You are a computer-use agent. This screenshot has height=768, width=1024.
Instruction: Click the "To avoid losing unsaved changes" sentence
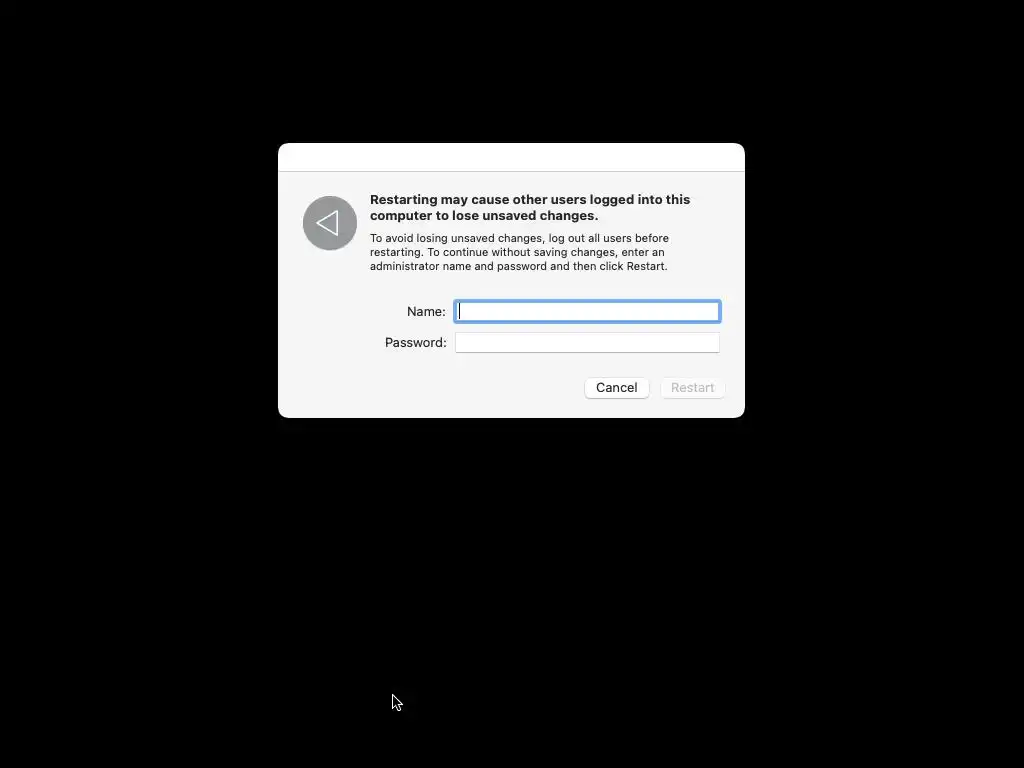(519, 238)
